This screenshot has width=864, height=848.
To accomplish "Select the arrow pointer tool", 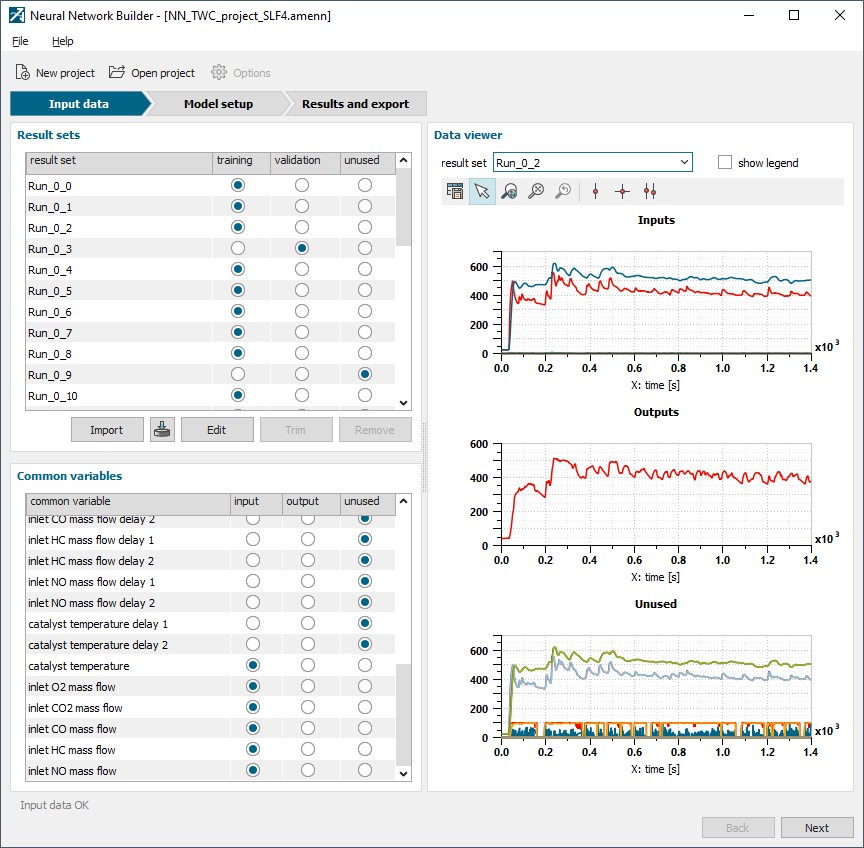I will (482, 191).
